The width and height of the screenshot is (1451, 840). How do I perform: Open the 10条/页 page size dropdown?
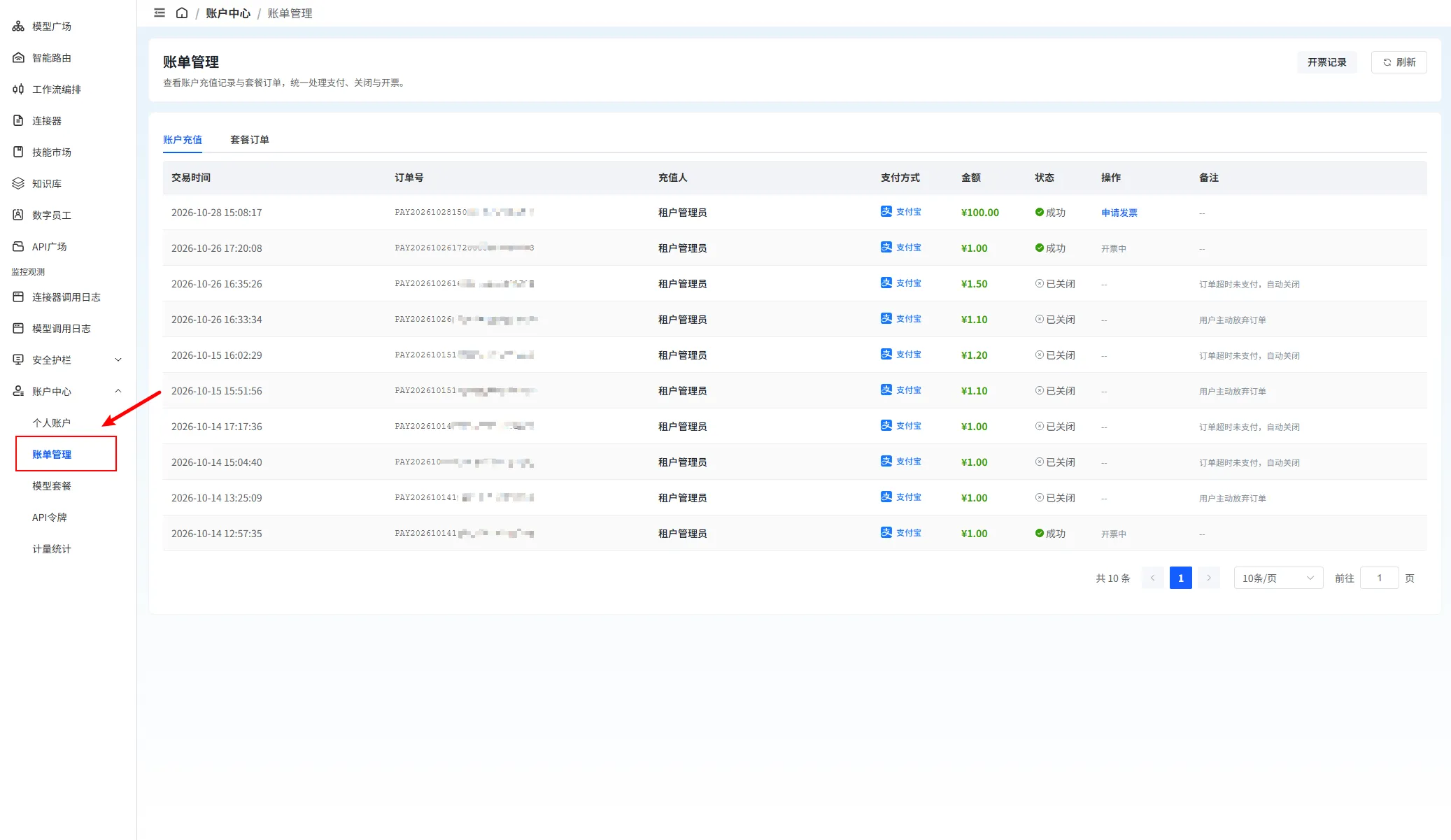click(1278, 578)
